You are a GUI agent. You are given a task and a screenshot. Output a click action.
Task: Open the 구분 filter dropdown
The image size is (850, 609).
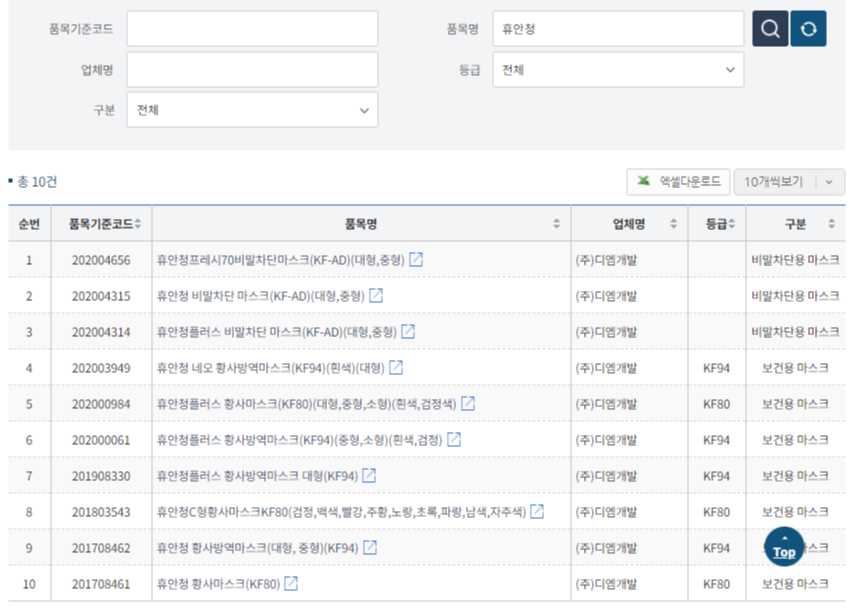(x=252, y=110)
